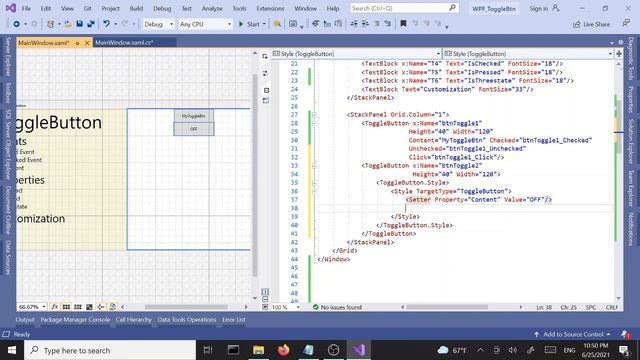Click the Firefox icon in the taskbar
The width and height of the screenshot is (640, 360).
tap(283, 350)
